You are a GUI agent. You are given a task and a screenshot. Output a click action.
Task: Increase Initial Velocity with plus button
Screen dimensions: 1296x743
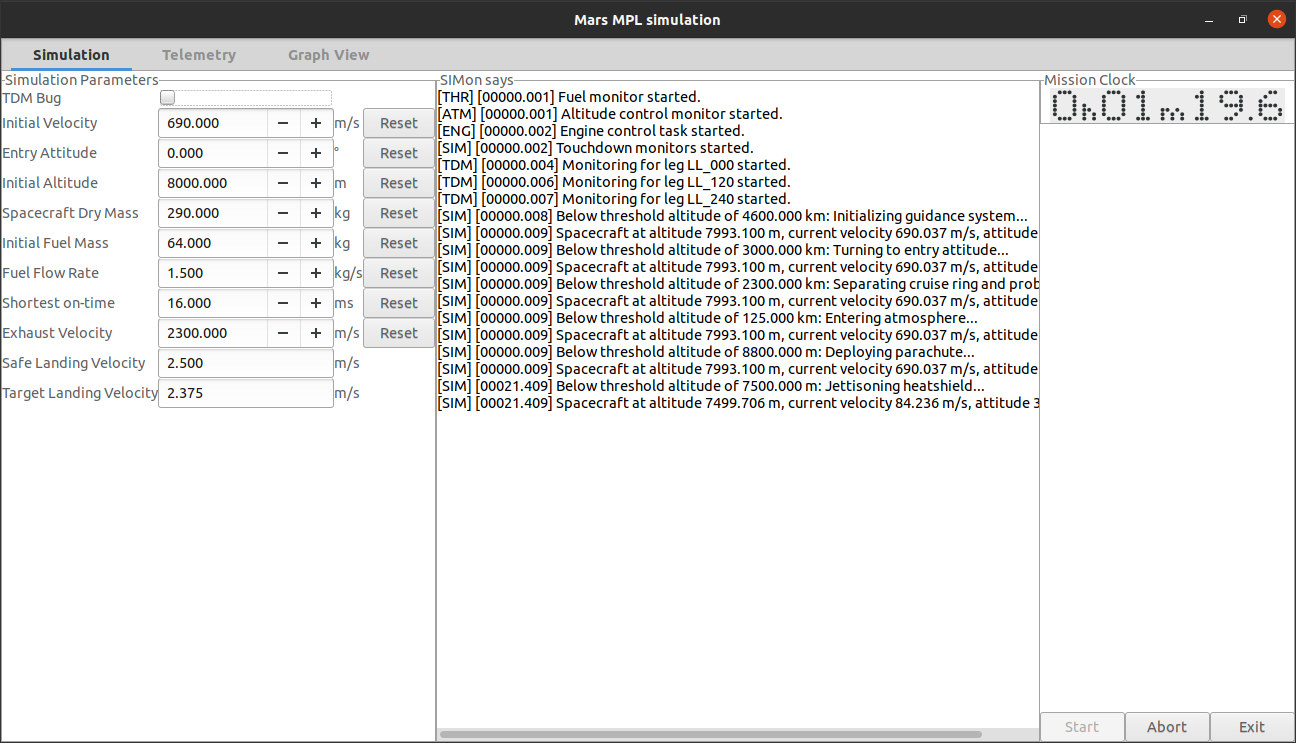tap(316, 123)
